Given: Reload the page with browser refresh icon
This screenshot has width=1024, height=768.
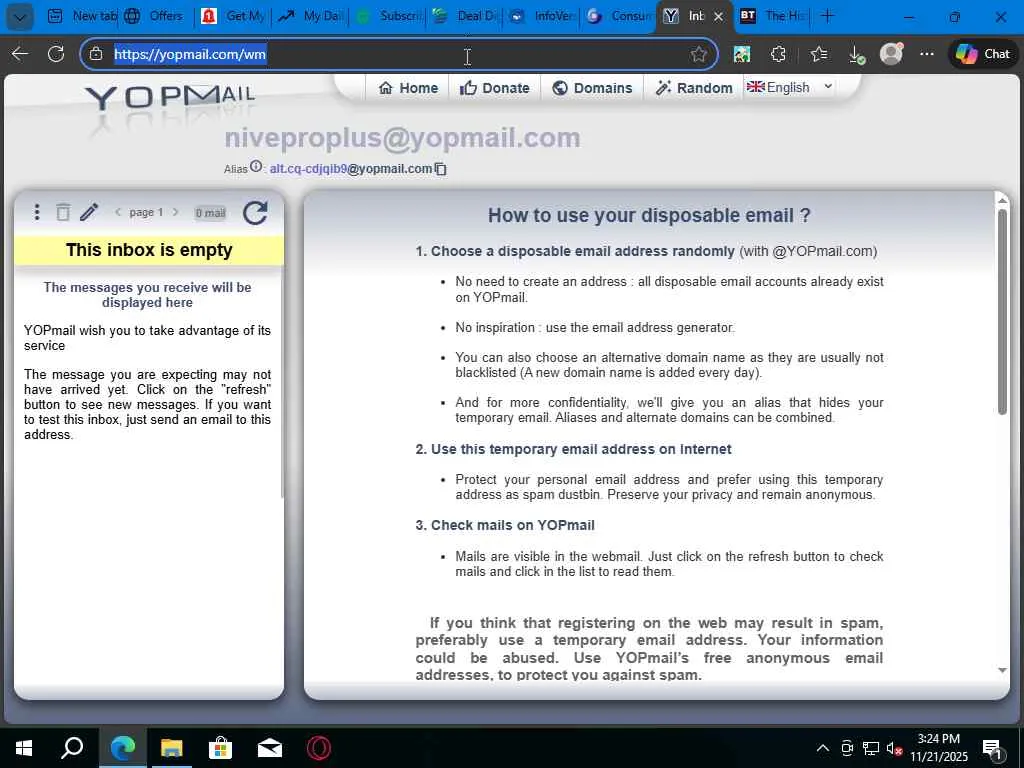Looking at the screenshot, I should [56, 54].
